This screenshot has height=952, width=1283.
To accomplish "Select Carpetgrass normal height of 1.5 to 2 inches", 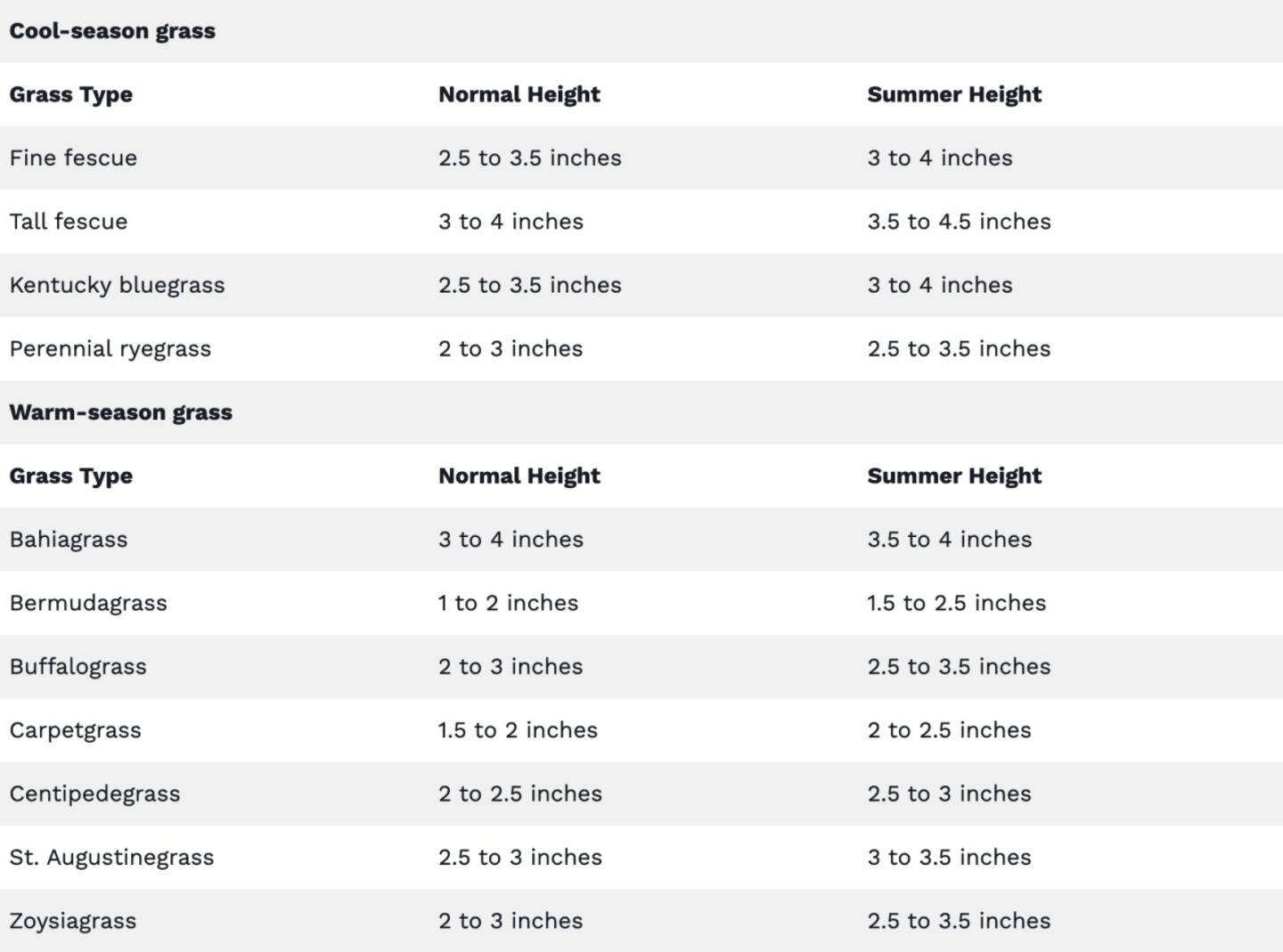I will (x=518, y=730).
